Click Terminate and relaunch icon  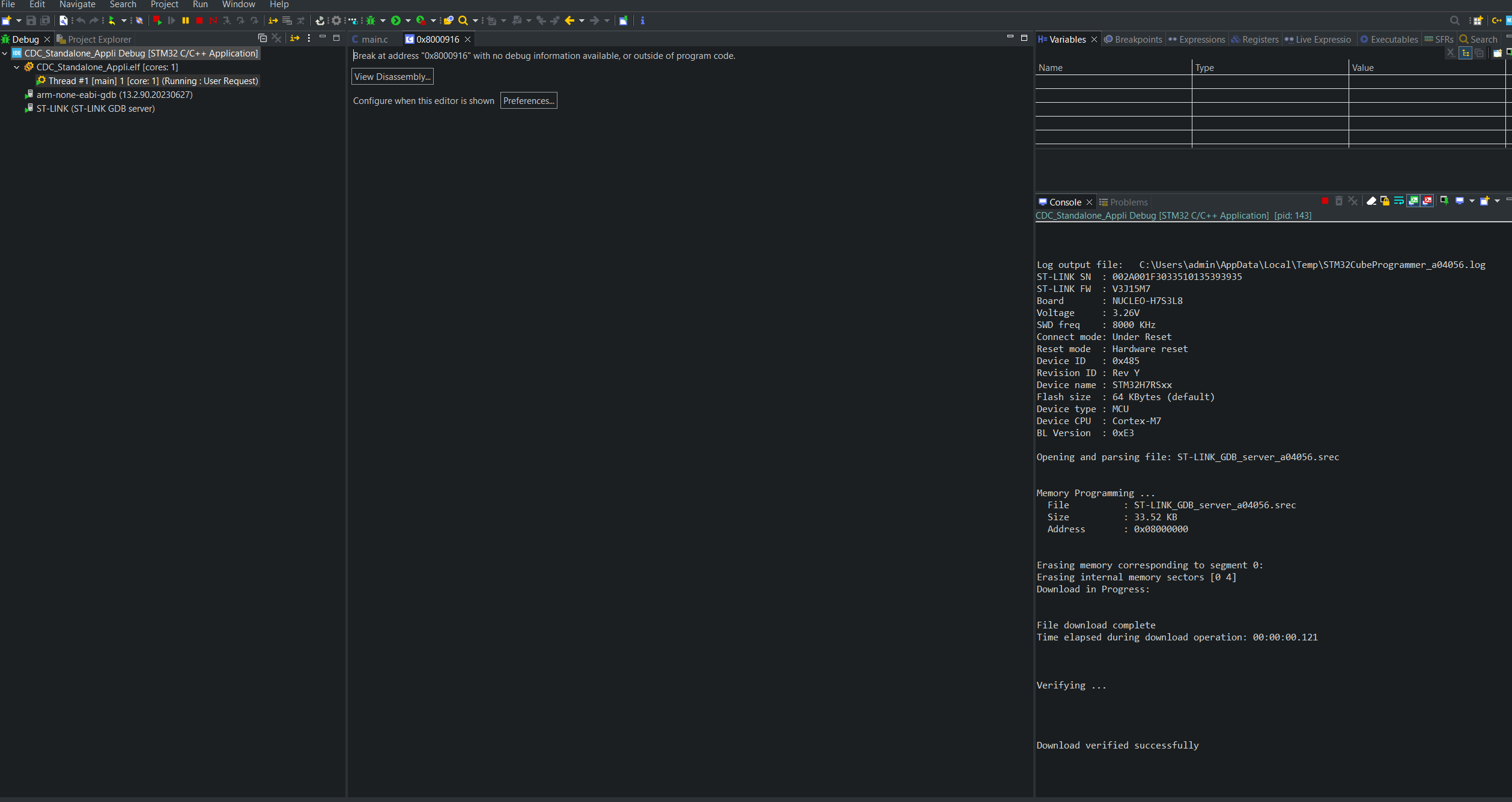click(x=157, y=20)
